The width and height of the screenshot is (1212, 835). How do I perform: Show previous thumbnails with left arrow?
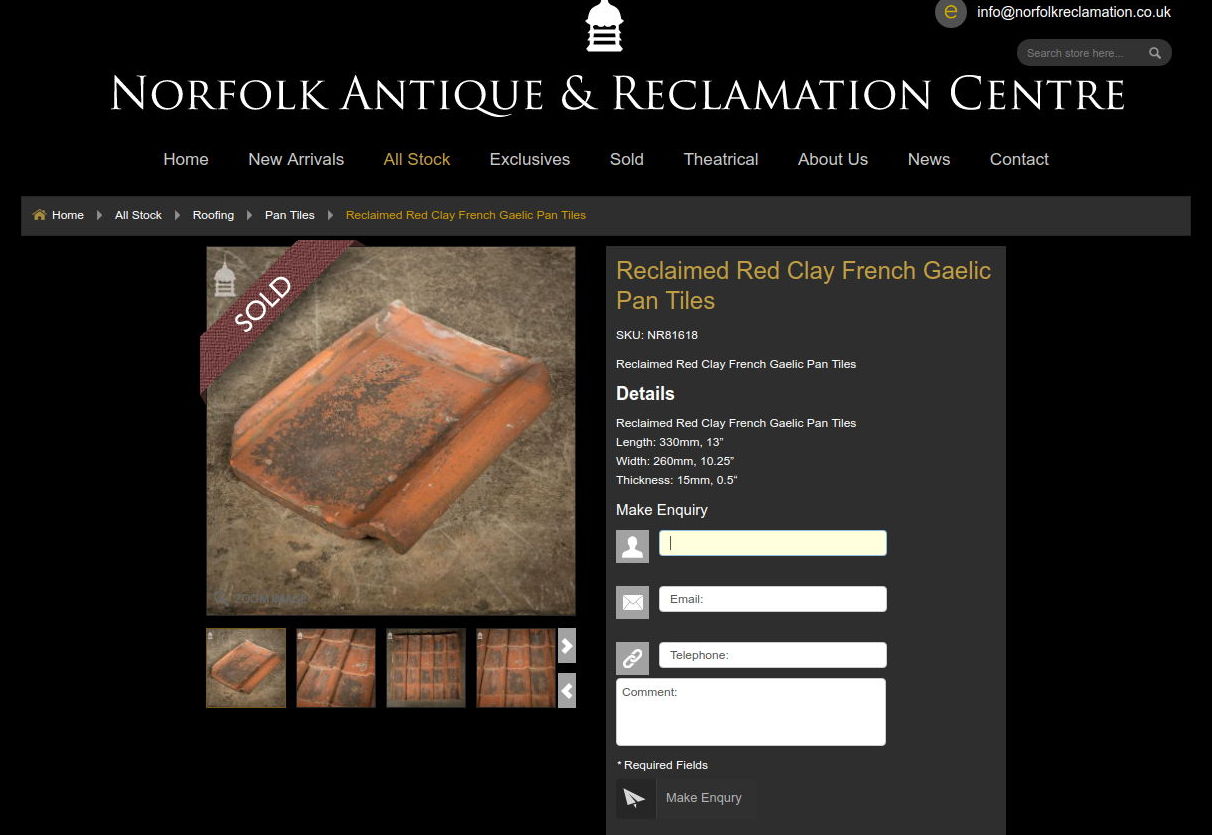[x=567, y=691]
